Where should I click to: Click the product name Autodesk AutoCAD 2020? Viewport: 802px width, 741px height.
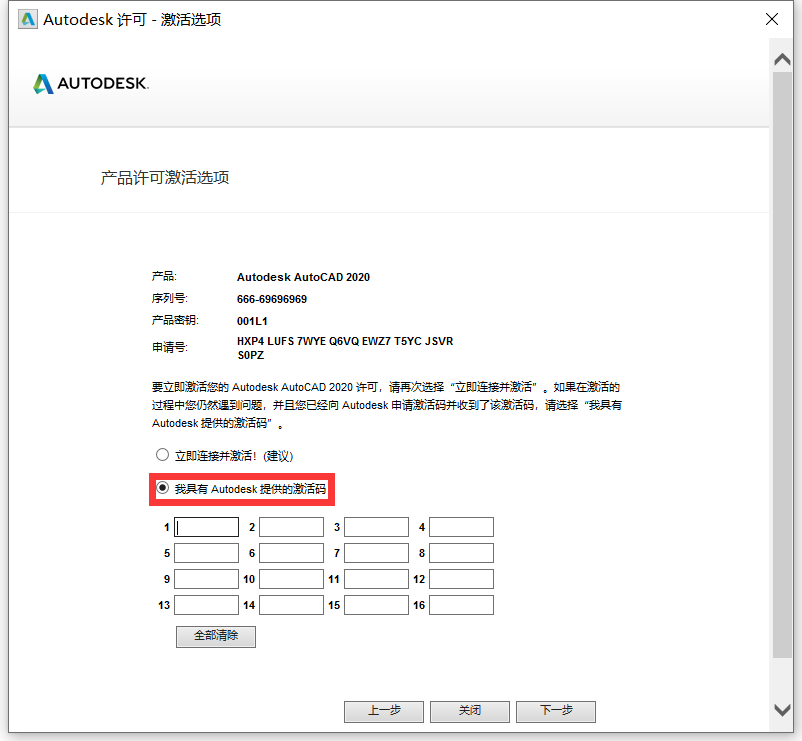tap(303, 277)
